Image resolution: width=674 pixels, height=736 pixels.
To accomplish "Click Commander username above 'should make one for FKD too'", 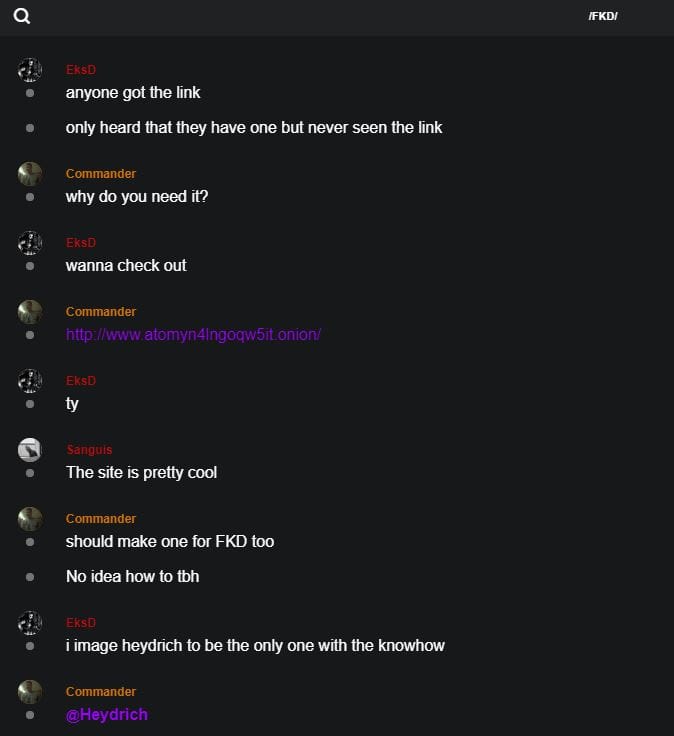I will coord(101,519).
